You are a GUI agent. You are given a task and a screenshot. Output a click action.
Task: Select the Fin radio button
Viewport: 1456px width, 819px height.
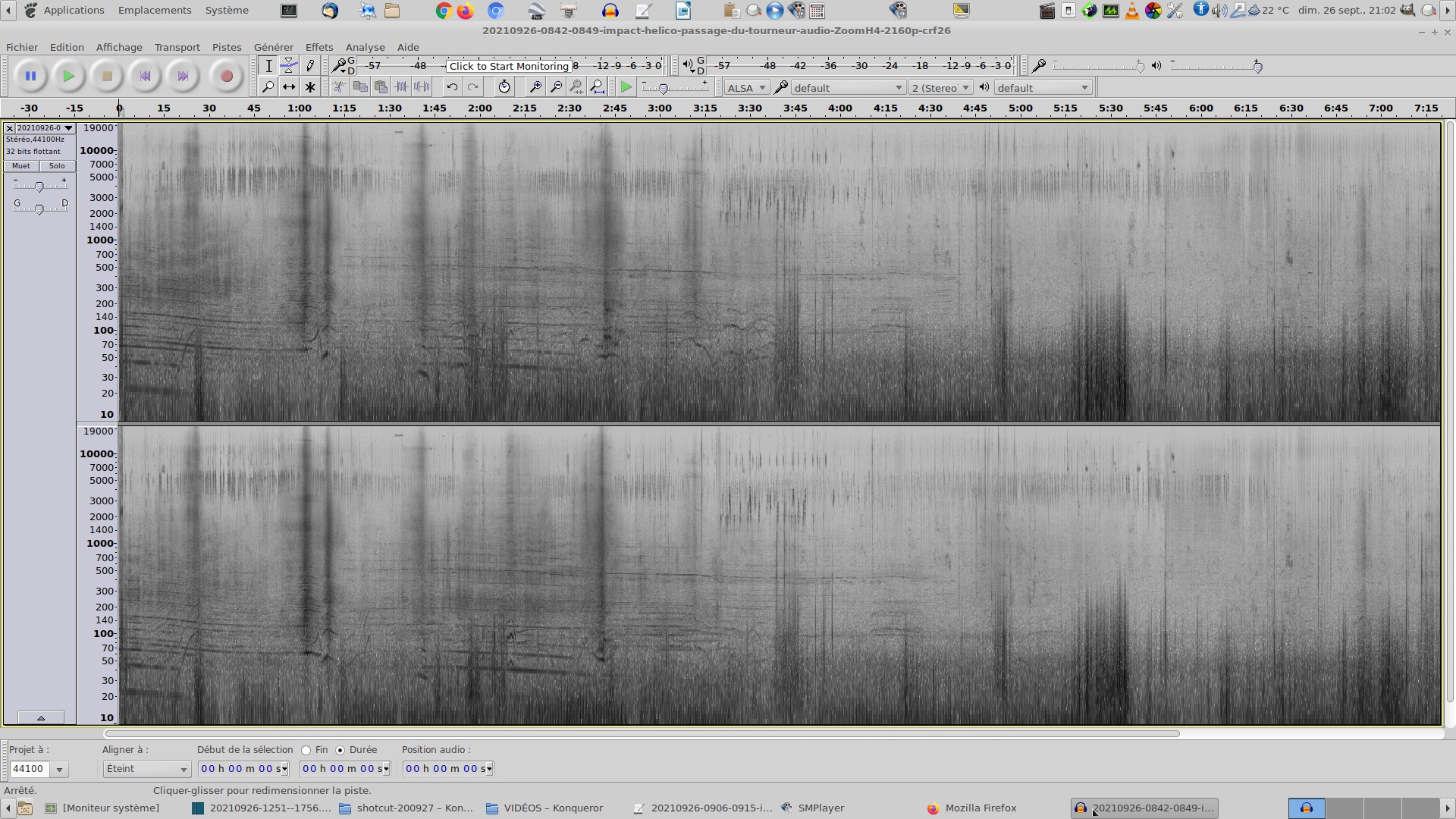tap(306, 750)
